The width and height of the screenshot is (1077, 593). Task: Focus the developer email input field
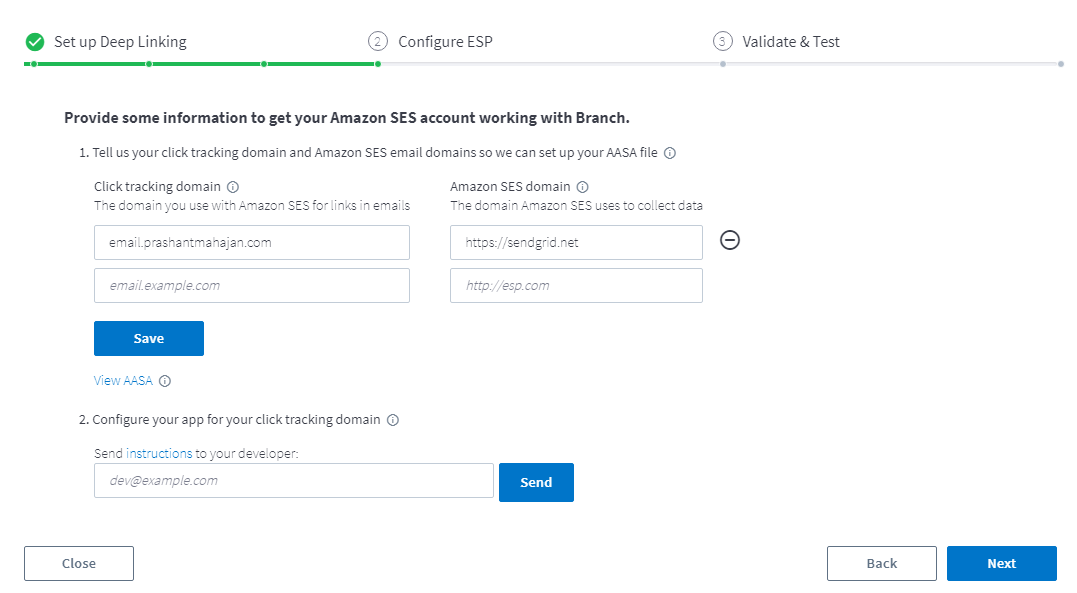tap(293, 481)
